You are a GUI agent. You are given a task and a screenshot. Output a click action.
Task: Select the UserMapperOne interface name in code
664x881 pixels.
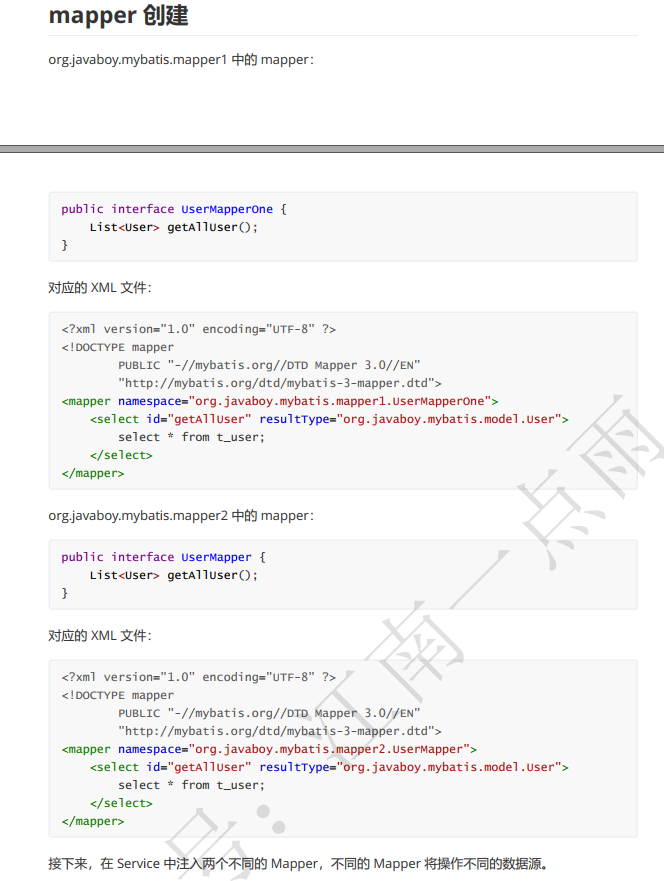[x=226, y=209]
